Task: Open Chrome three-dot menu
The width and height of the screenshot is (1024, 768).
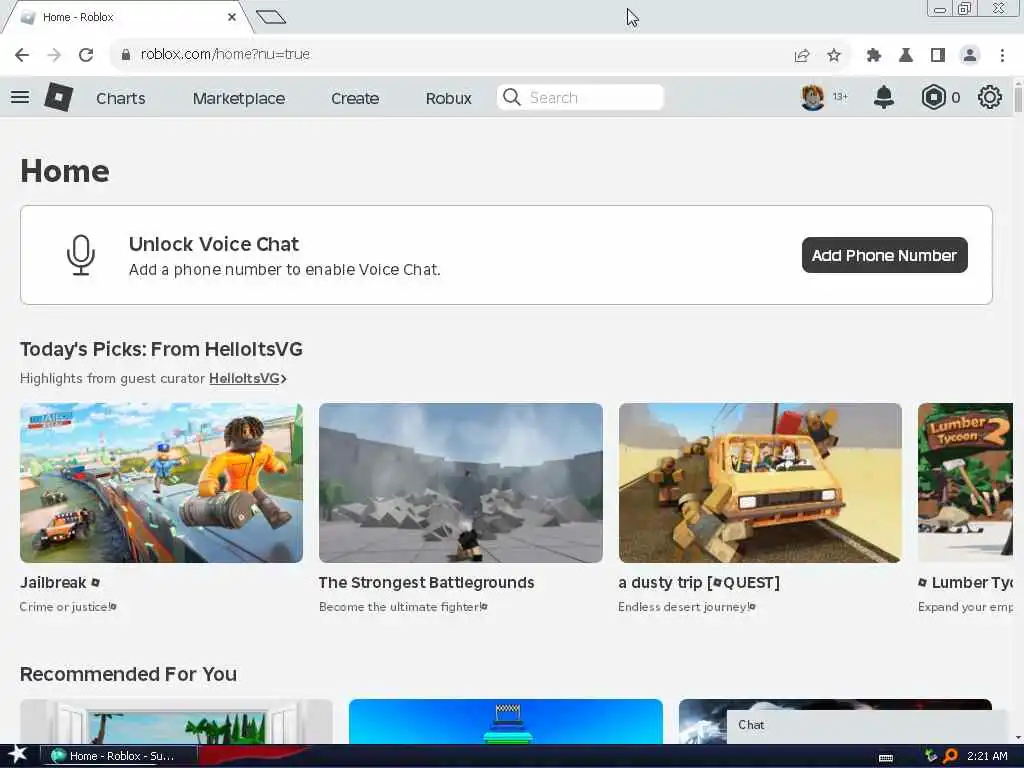Action: 1002,55
